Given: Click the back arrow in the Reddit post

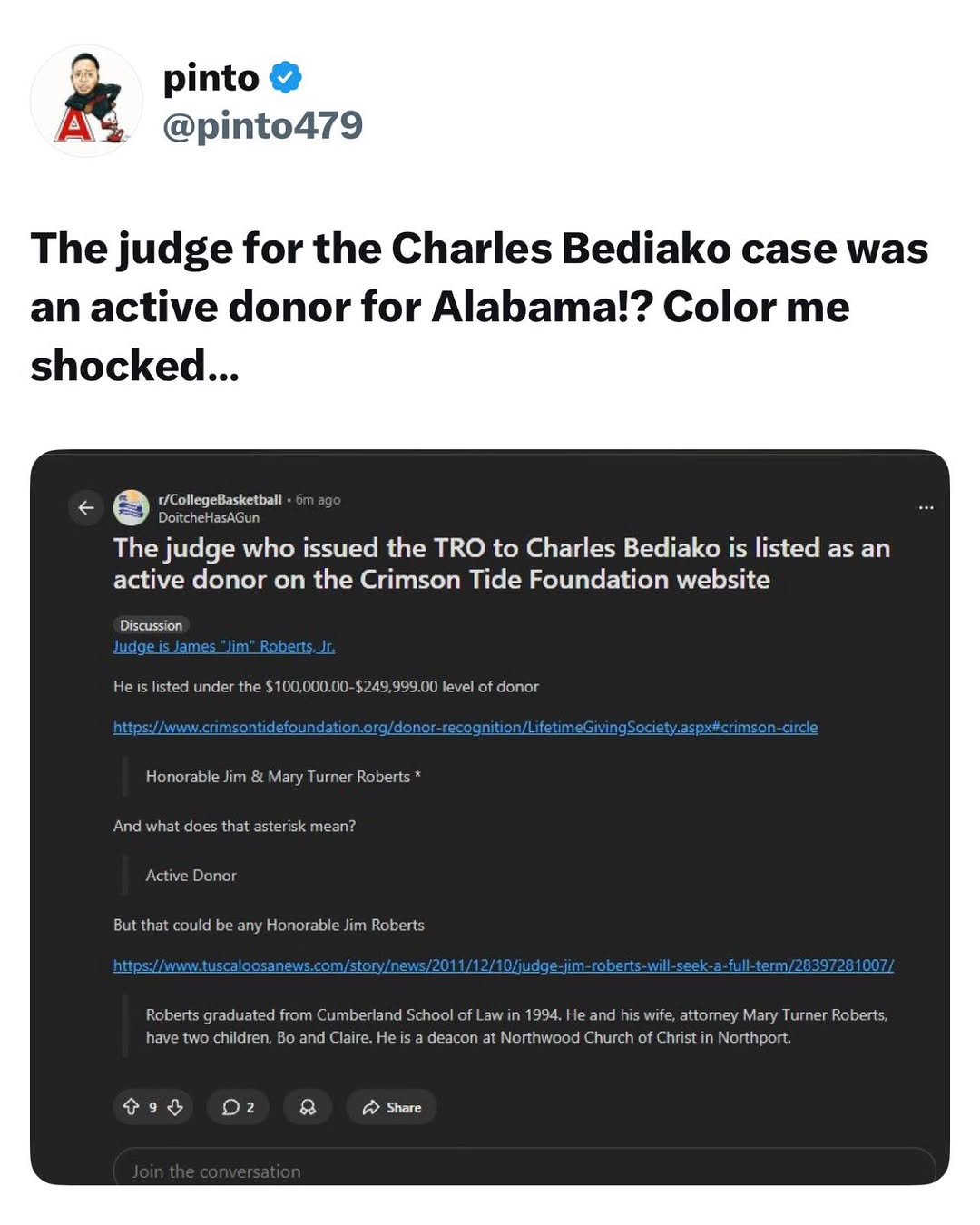Looking at the screenshot, I should point(86,507).
